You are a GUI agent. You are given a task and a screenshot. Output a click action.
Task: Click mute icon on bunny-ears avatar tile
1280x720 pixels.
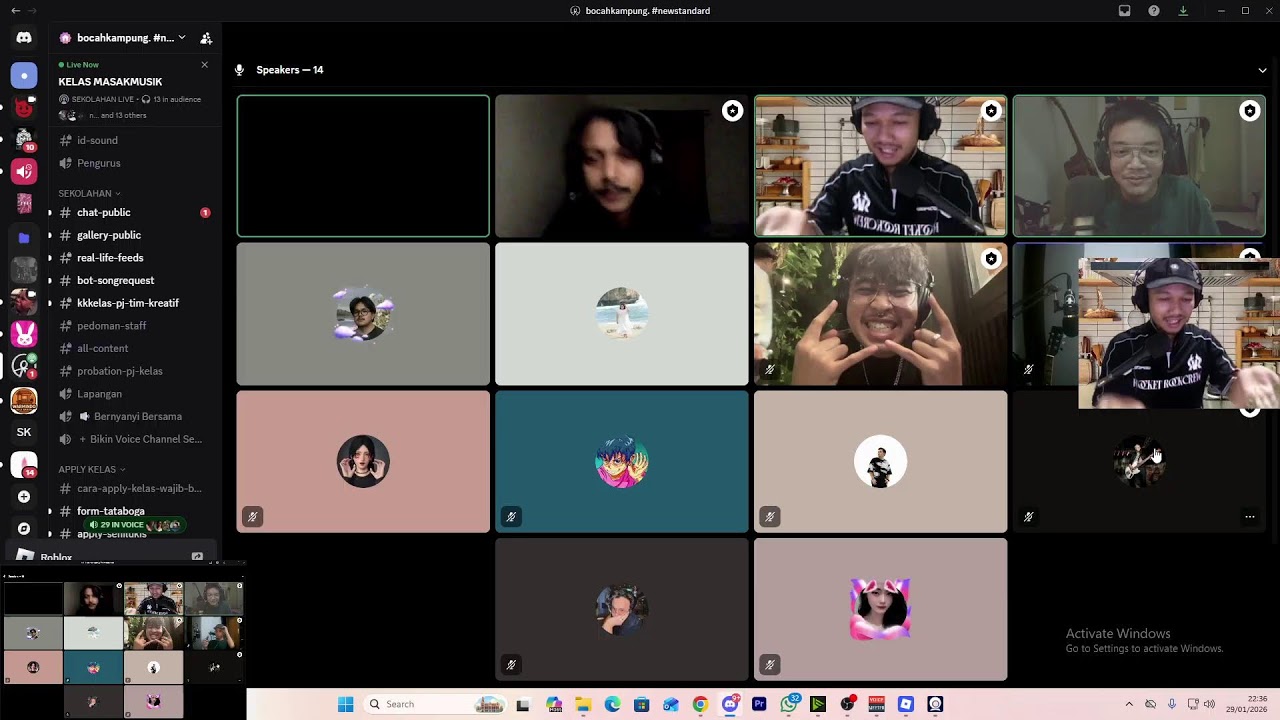click(769, 664)
